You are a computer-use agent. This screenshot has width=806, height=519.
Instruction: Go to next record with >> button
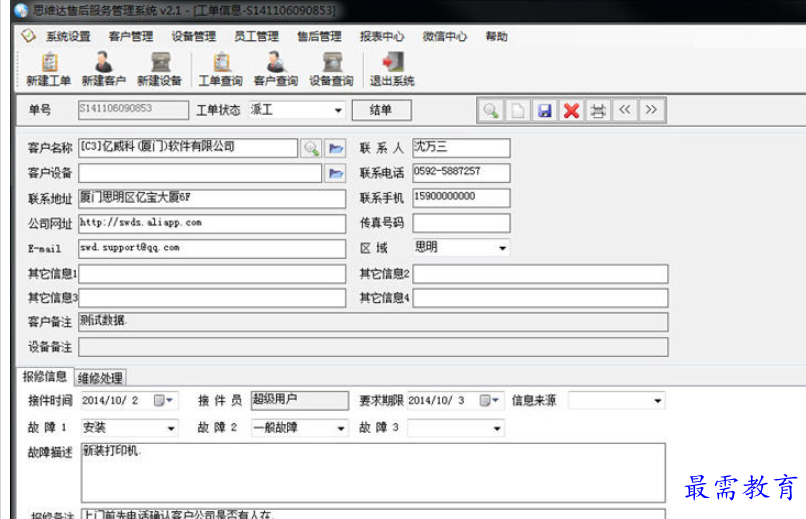(651, 110)
